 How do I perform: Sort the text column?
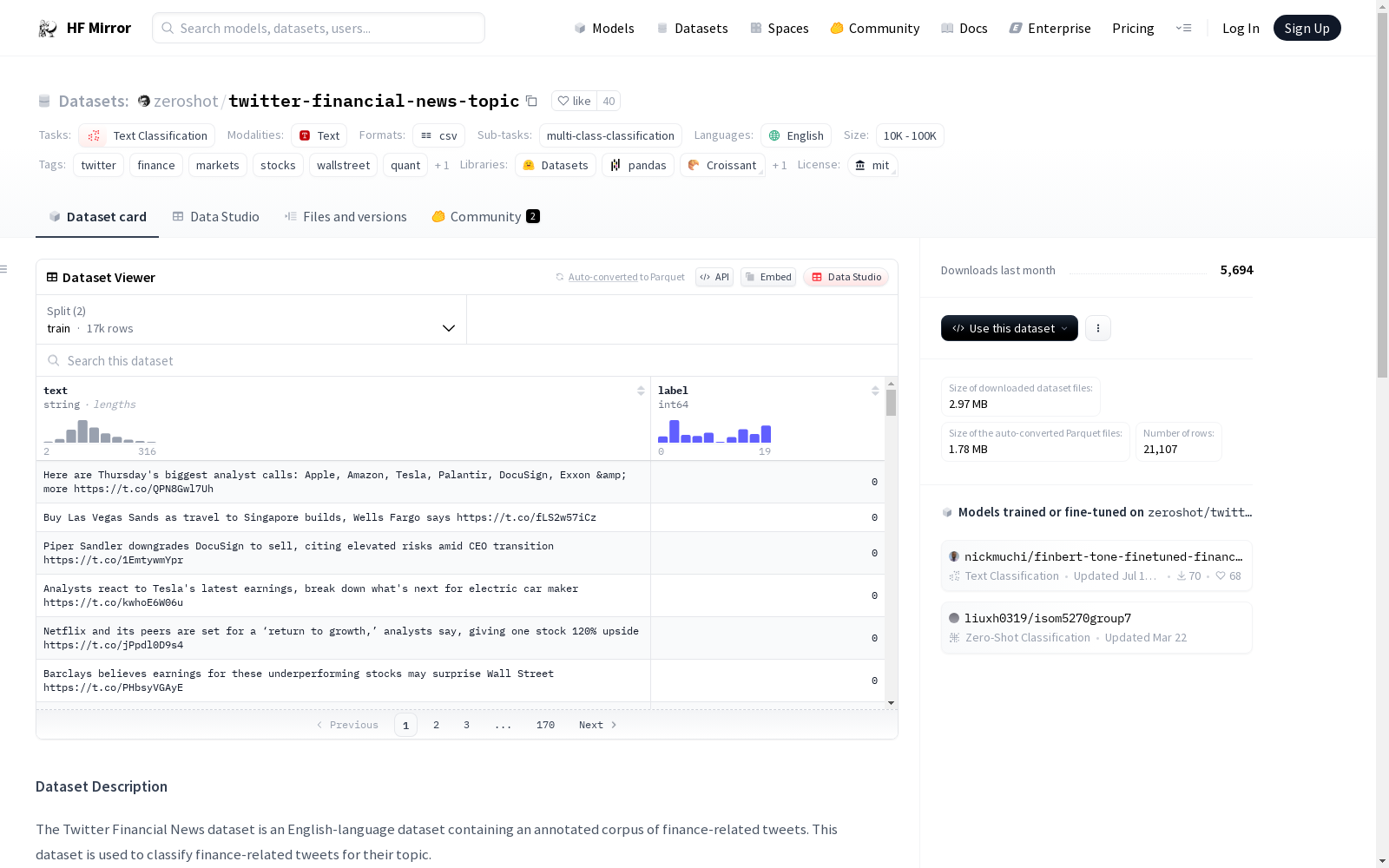pos(641,391)
